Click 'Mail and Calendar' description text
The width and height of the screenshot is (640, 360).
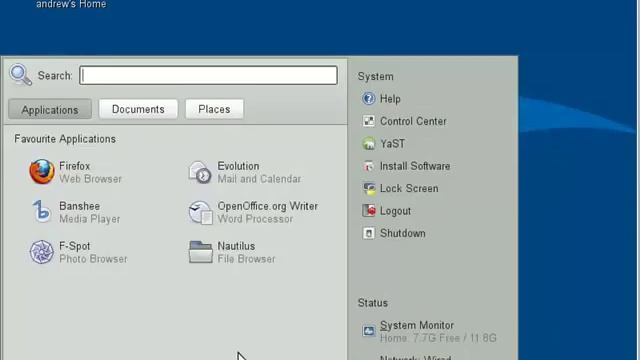259,179
